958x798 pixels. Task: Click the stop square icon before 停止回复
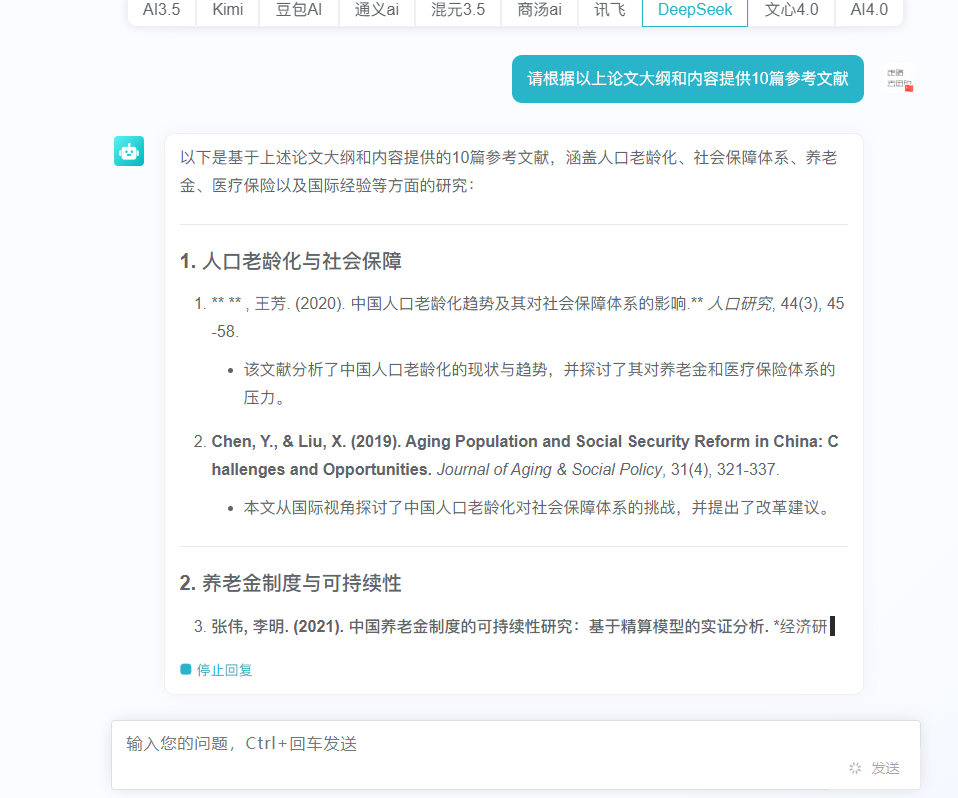[185, 669]
